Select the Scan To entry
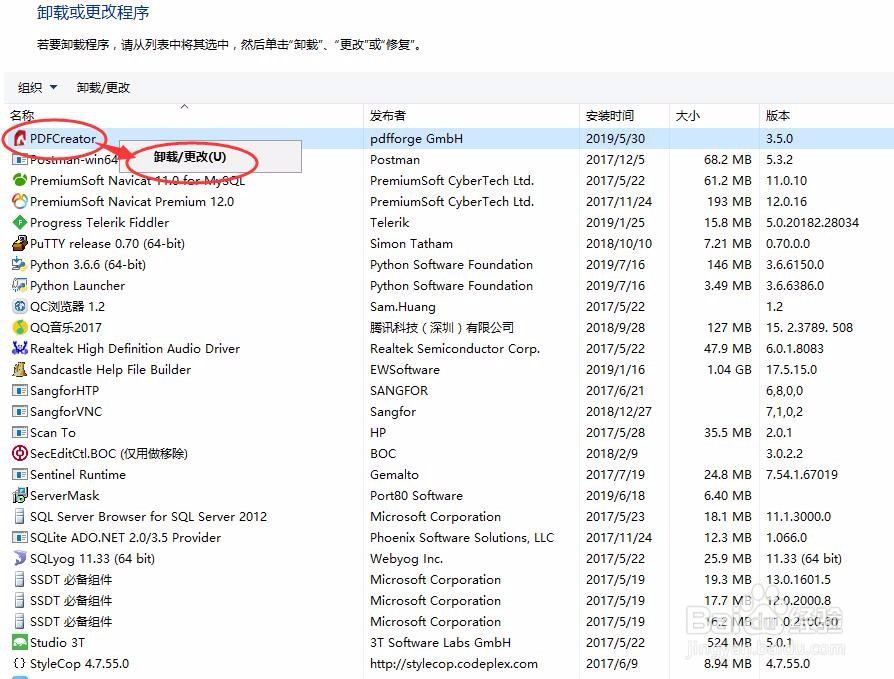The width and height of the screenshot is (894, 679). (x=52, y=433)
